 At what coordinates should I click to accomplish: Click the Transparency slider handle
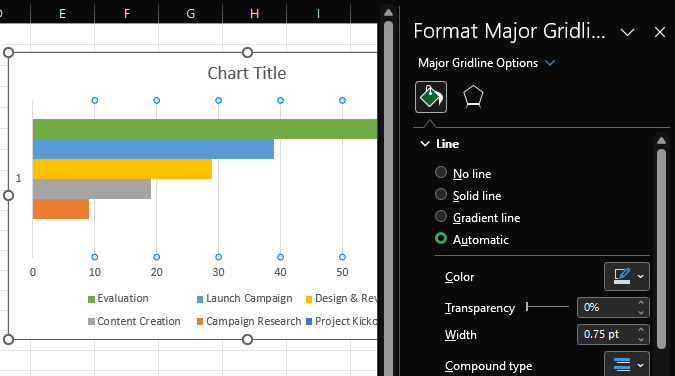pyautogui.click(x=527, y=307)
